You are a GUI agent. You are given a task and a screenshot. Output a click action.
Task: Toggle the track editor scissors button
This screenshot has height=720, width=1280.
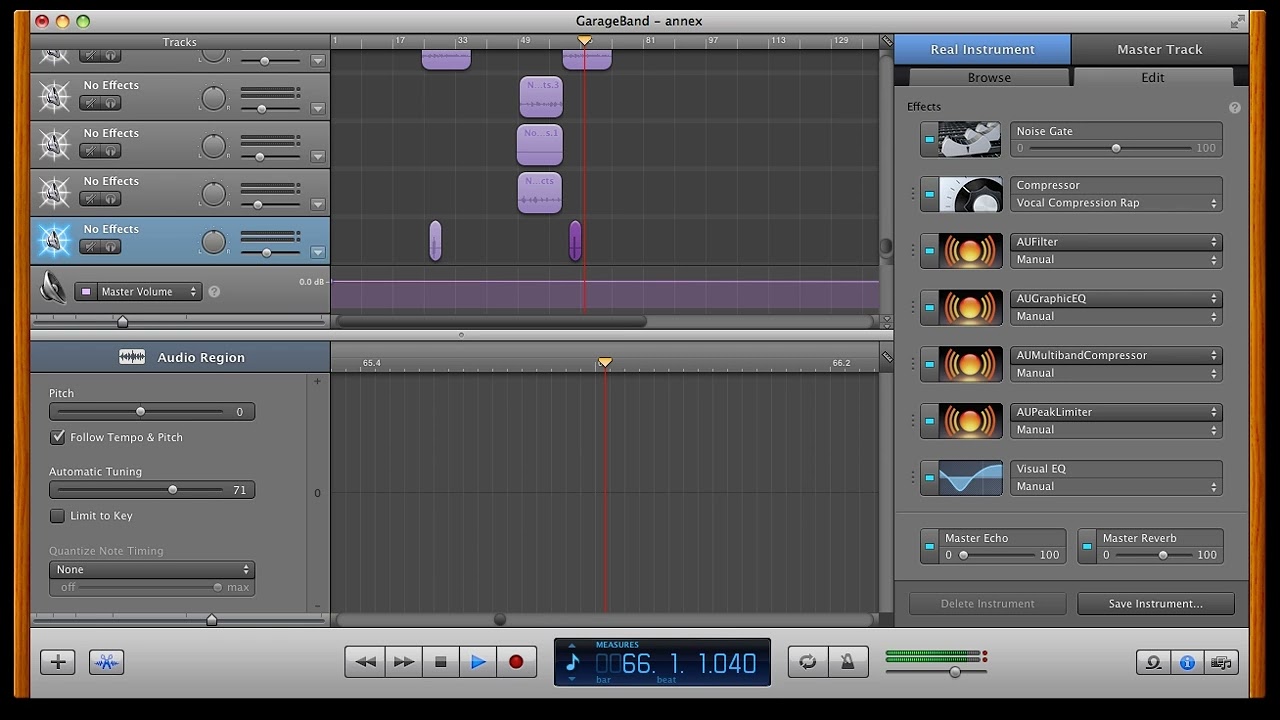[x=107, y=662]
